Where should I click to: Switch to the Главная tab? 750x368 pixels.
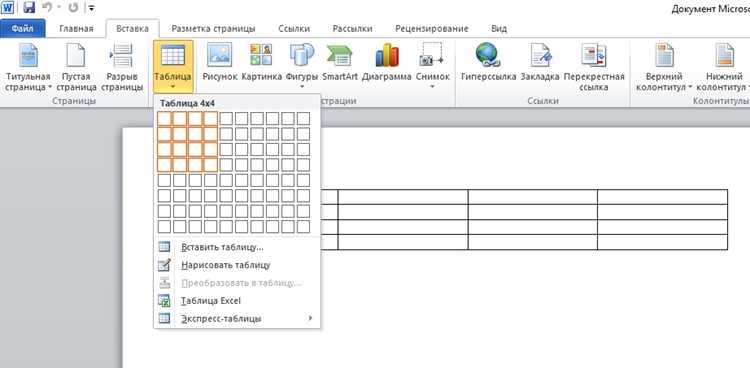pos(76,29)
